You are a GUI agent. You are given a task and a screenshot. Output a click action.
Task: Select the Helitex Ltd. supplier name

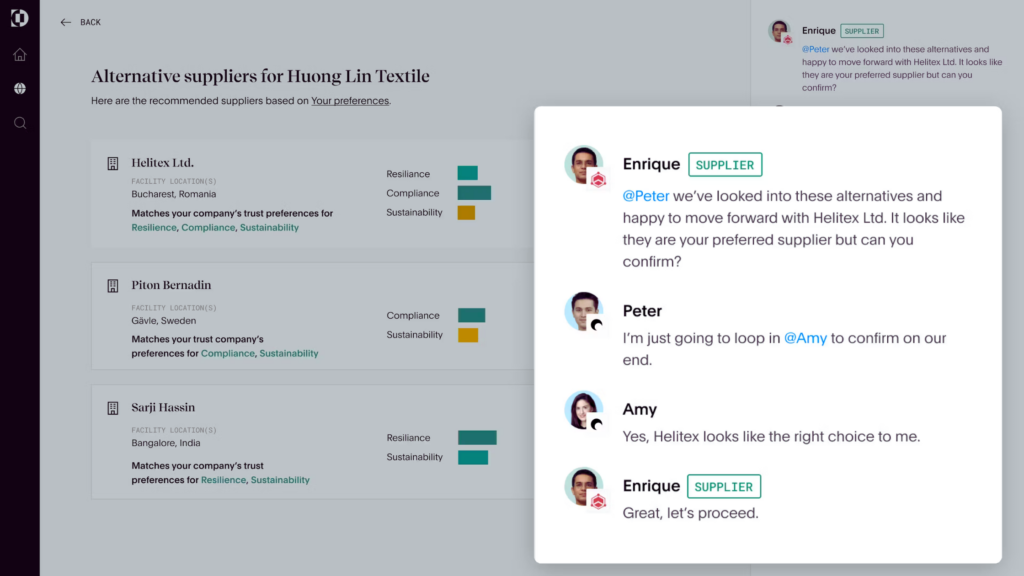coord(163,163)
